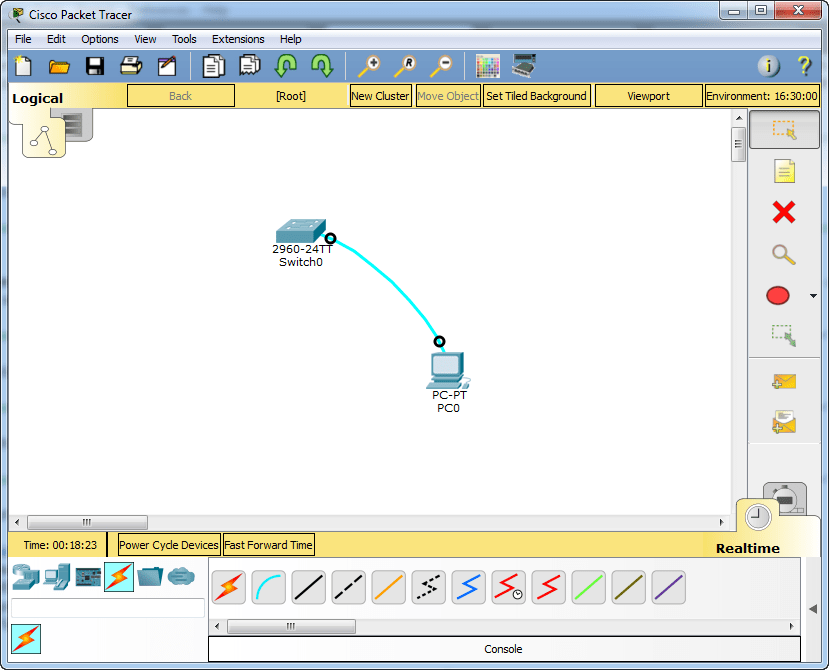Click Set Tiled Background
Screen dimensions: 829x670
point(537,95)
